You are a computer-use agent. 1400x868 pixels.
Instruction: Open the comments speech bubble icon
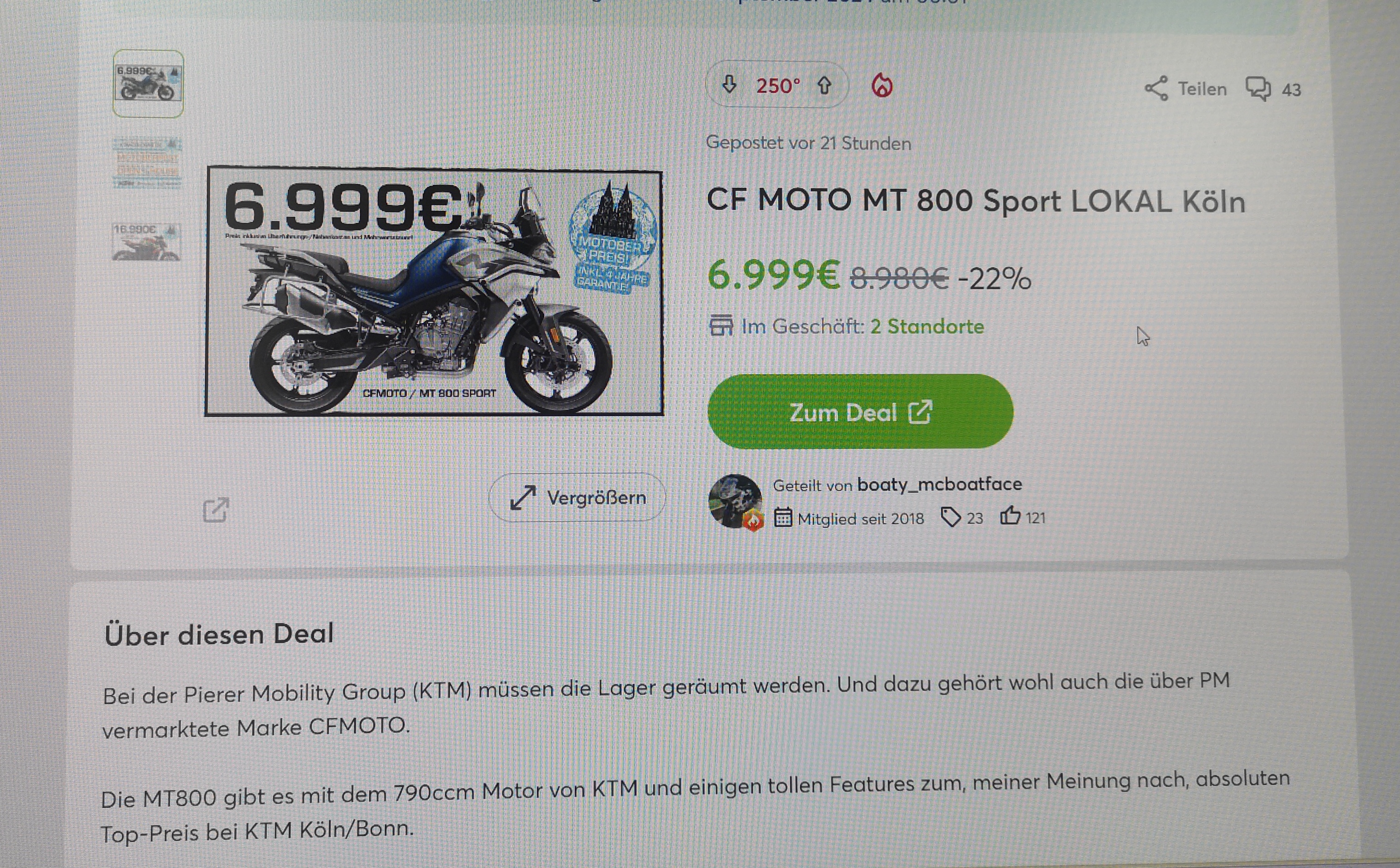click(x=1258, y=89)
